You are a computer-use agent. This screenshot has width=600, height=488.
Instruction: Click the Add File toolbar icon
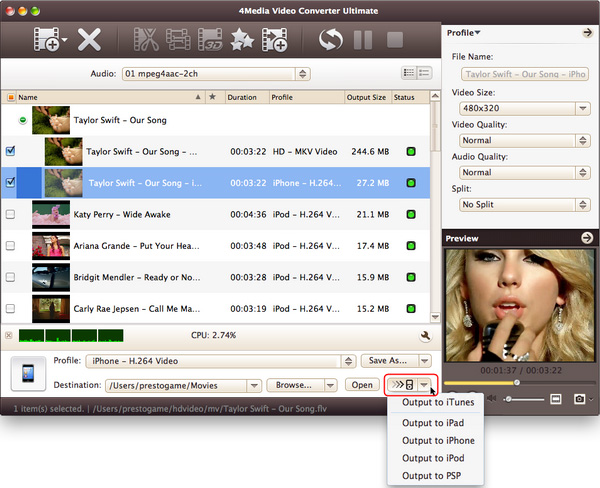coord(46,40)
